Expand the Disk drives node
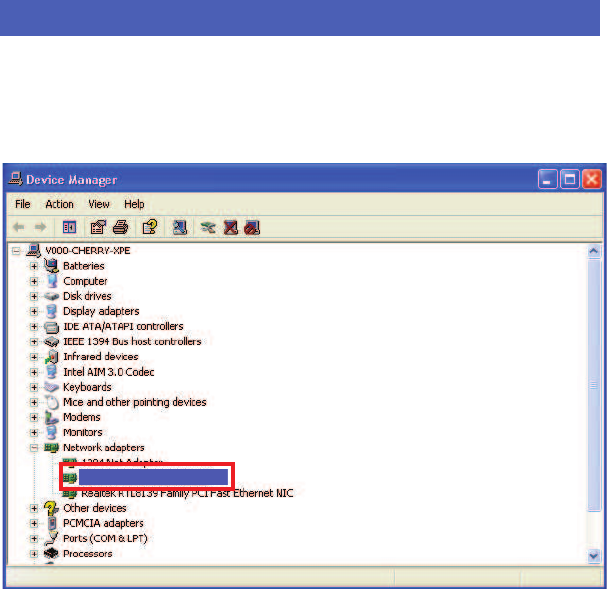607x589 pixels. point(34,296)
